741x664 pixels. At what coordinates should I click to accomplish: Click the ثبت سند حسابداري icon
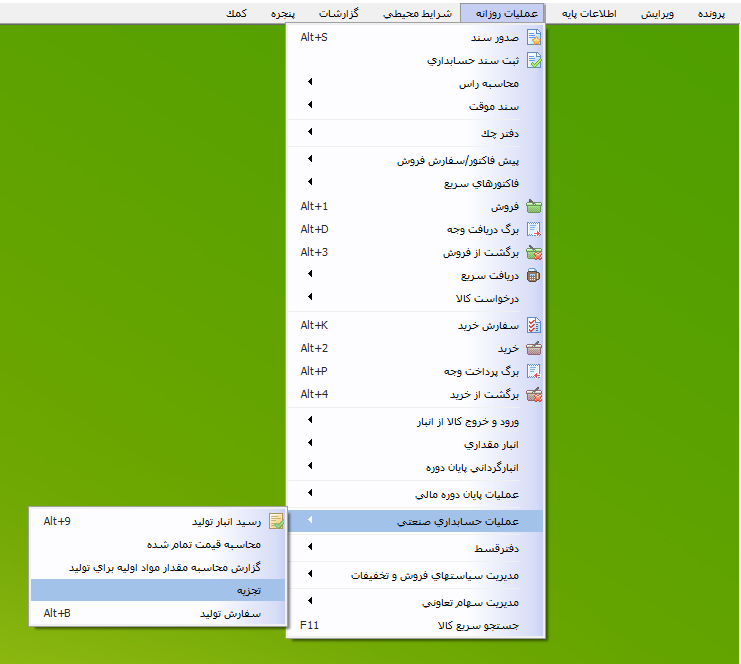point(534,61)
